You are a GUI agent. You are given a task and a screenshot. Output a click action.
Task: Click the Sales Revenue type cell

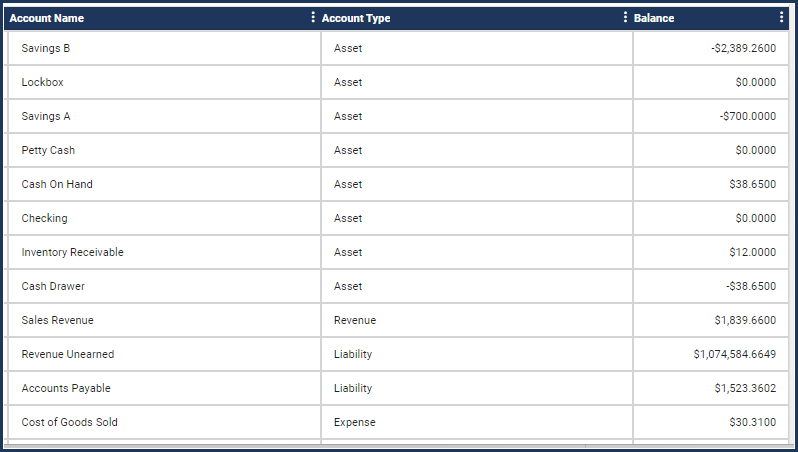(x=477, y=320)
